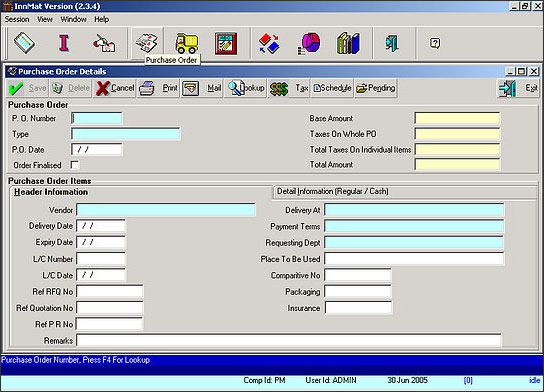This screenshot has width=544, height=392.
Task: Open the yellow delivery truck icon
Action: click(187, 43)
